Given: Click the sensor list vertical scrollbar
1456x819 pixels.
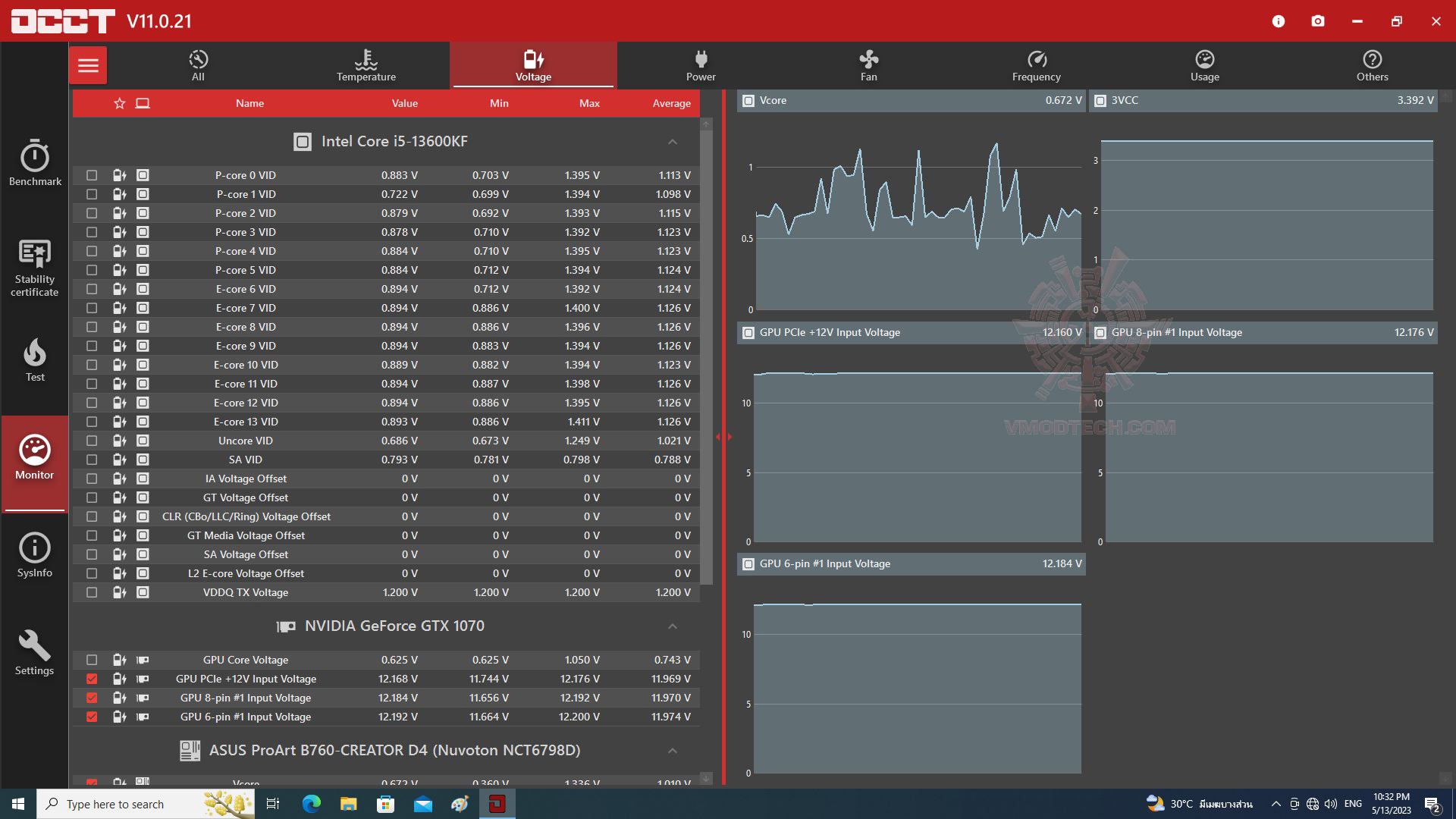Looking at the screenshot, I should click(x=706, y=356).
